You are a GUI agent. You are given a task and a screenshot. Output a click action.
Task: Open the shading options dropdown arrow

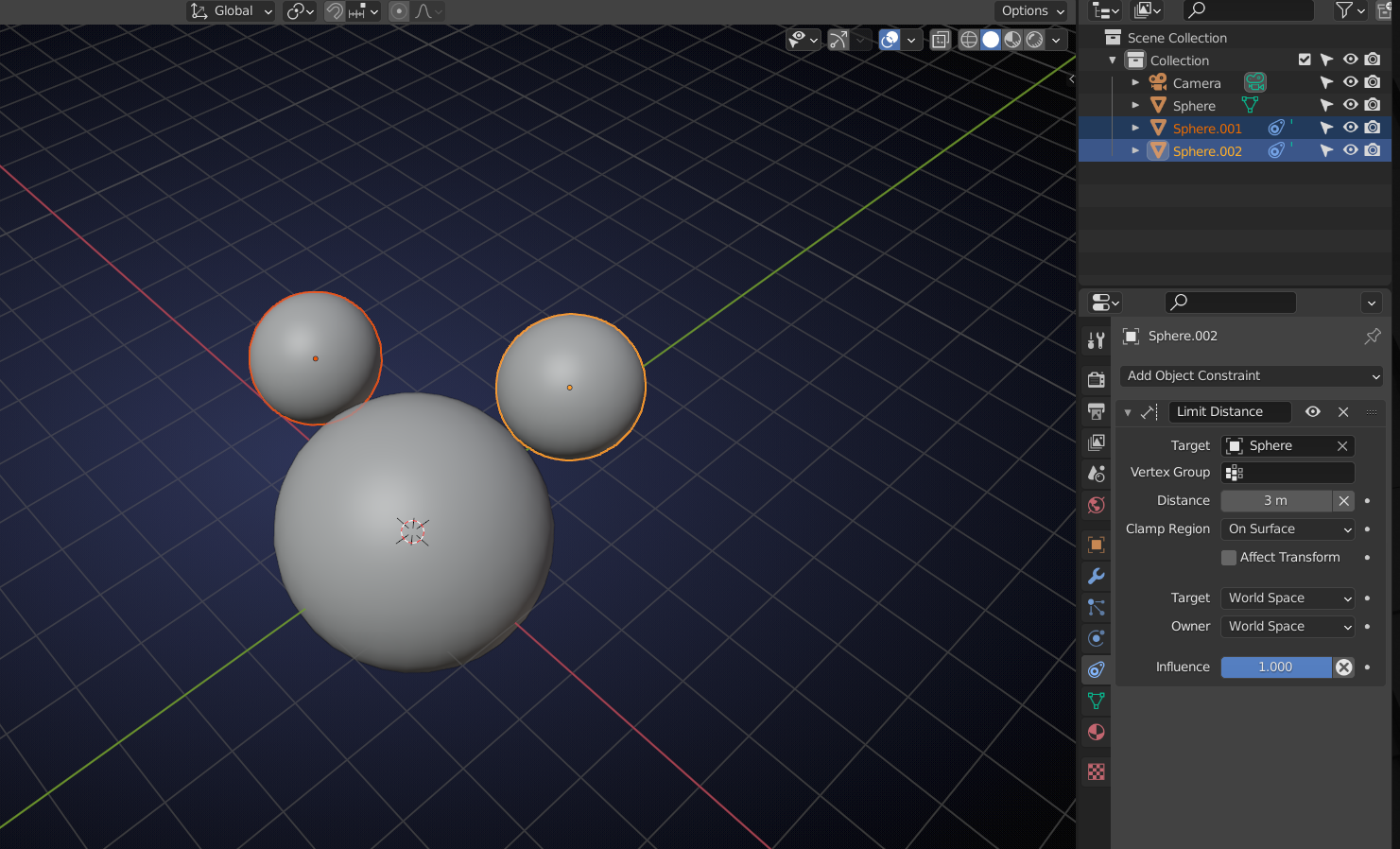tap(1056, 40)
